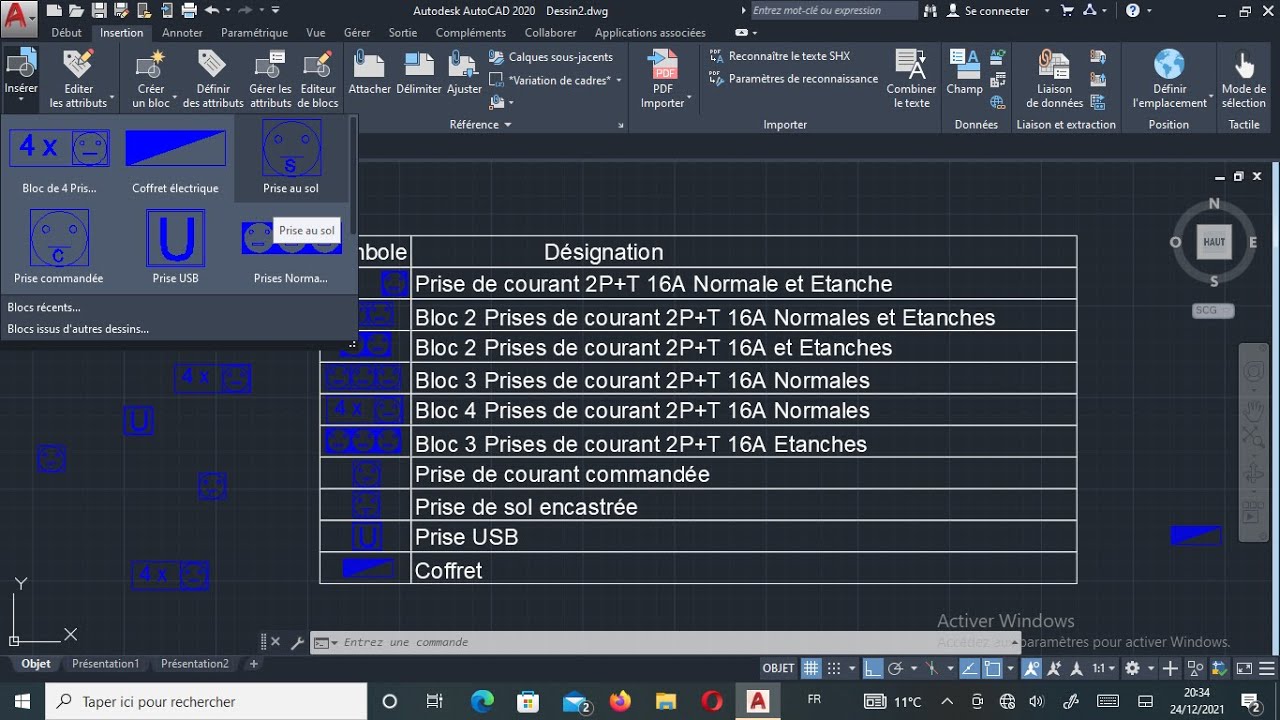Click the New drawing icon in quick access toolbar
Screen dimensions: 1280x720
click(54, 11)
